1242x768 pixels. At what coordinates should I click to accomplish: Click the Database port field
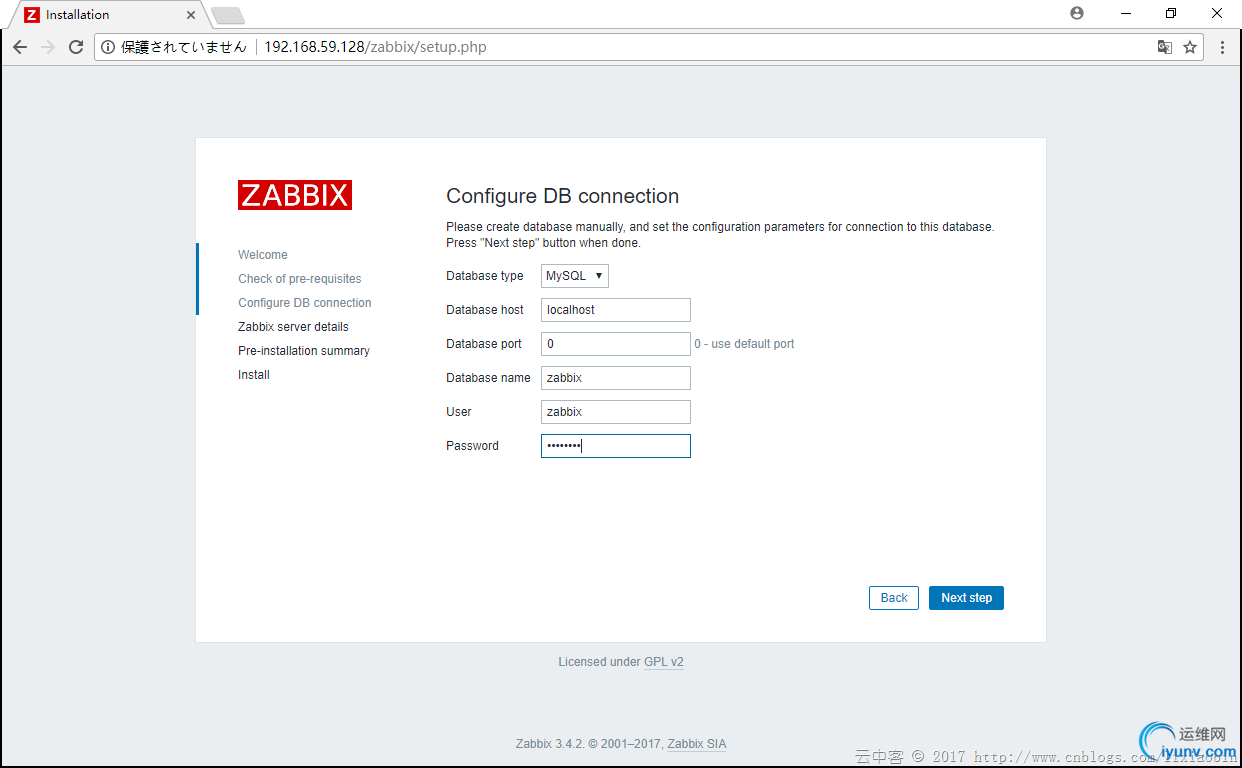pos(616,344)
